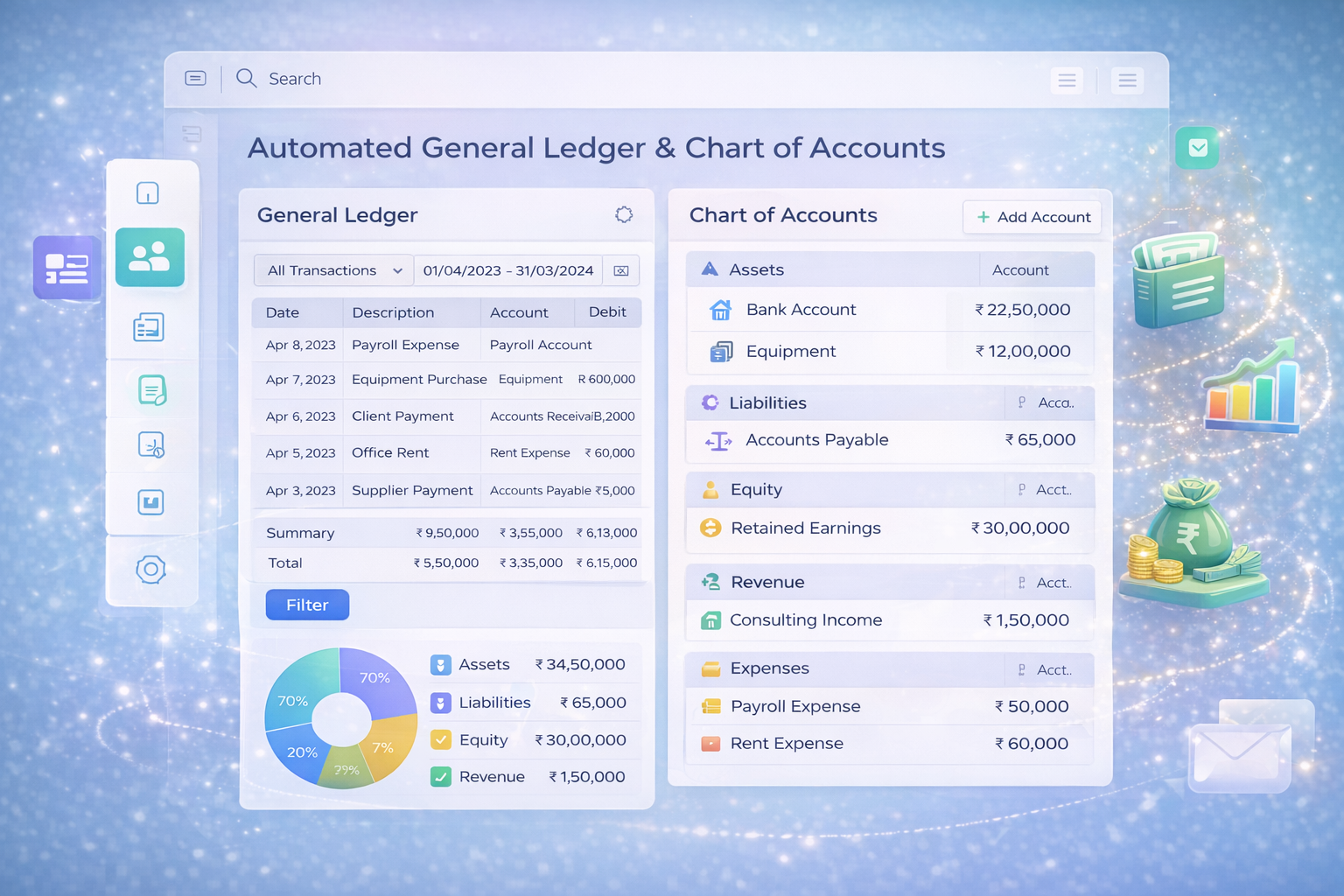Open the settings gear in the sidebar
Viewport: 1344px width, 896px height.
(150, 570)
